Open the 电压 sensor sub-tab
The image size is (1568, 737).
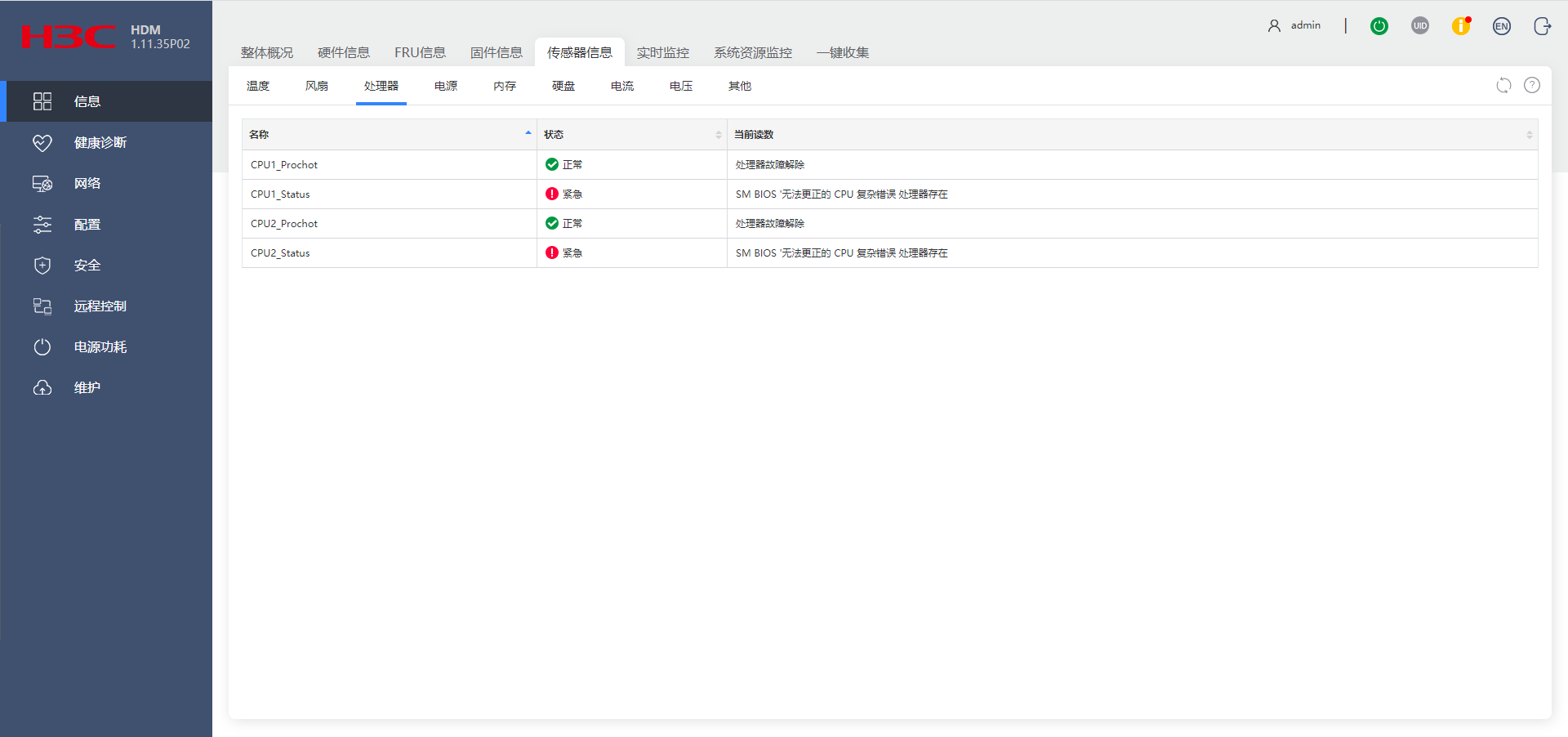click(x=681, y=86)
